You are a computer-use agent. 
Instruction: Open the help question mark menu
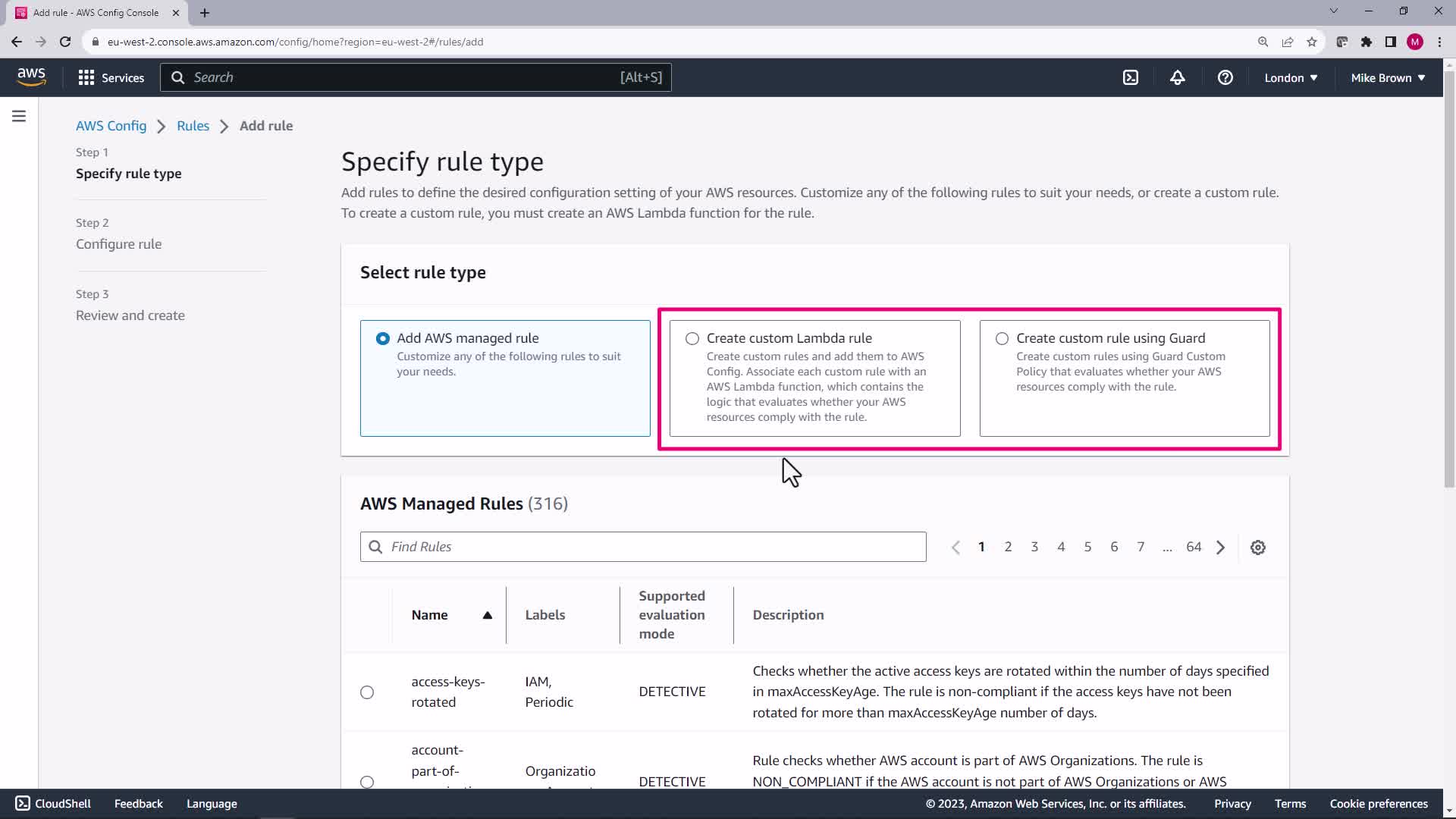coord(1225,77)
